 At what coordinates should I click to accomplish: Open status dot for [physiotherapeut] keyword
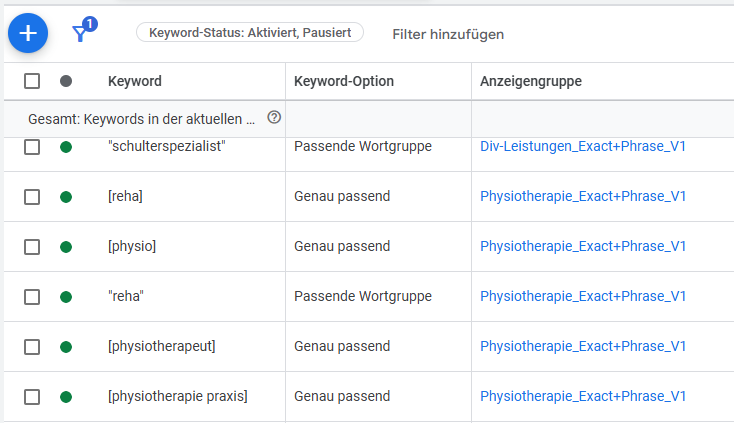[66, 347]
